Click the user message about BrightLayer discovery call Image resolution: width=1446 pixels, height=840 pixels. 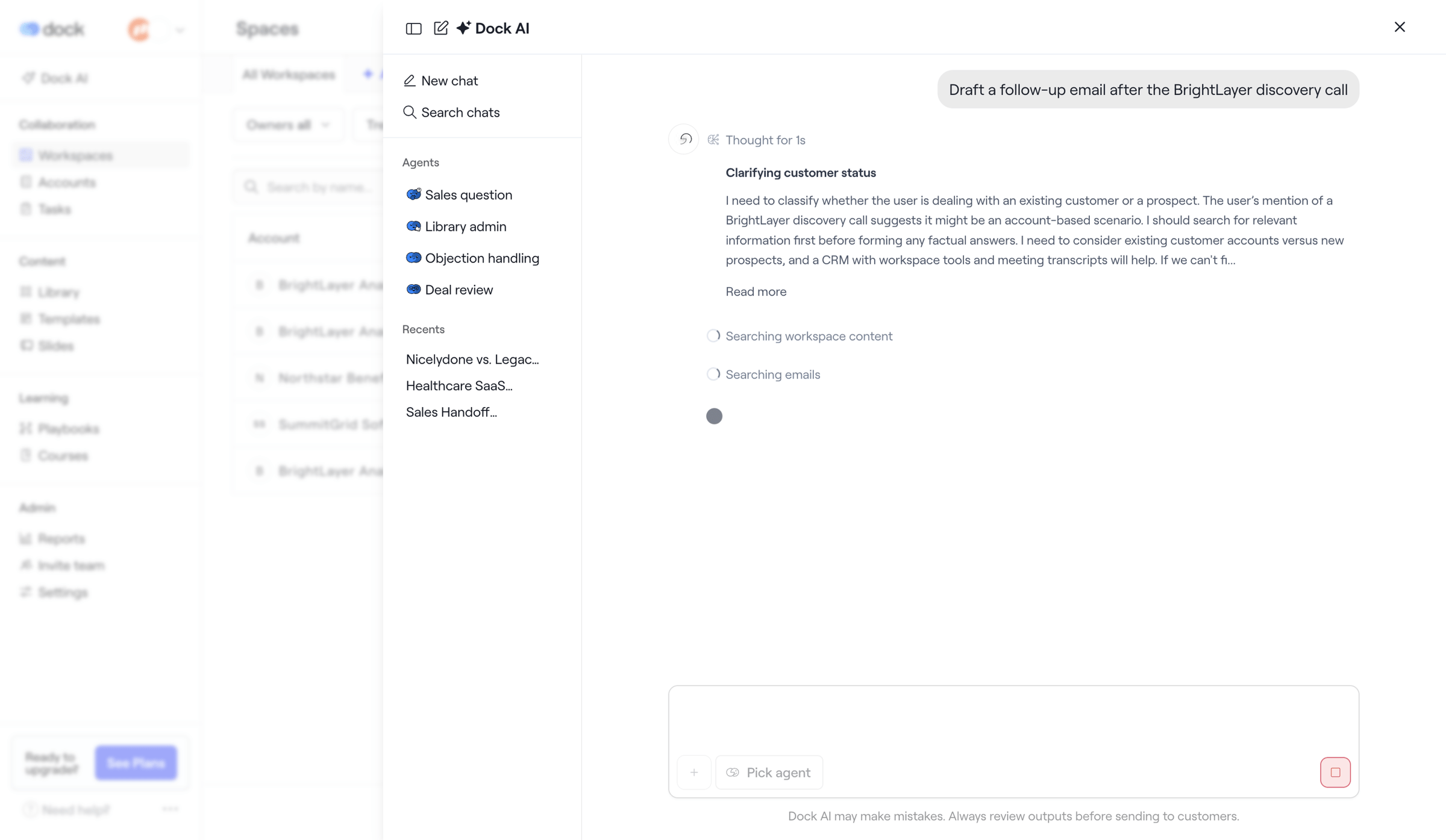pos(1148,90)
